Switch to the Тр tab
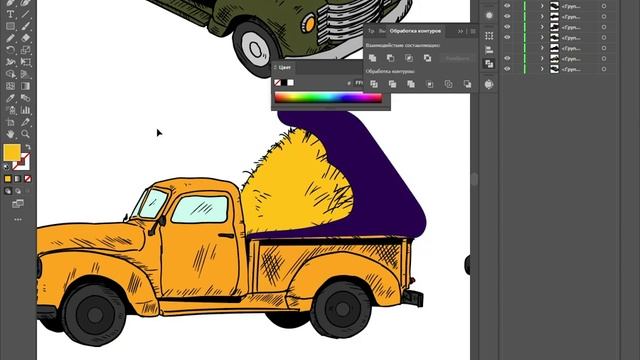The image size is (640, 360). coord(371,31)
